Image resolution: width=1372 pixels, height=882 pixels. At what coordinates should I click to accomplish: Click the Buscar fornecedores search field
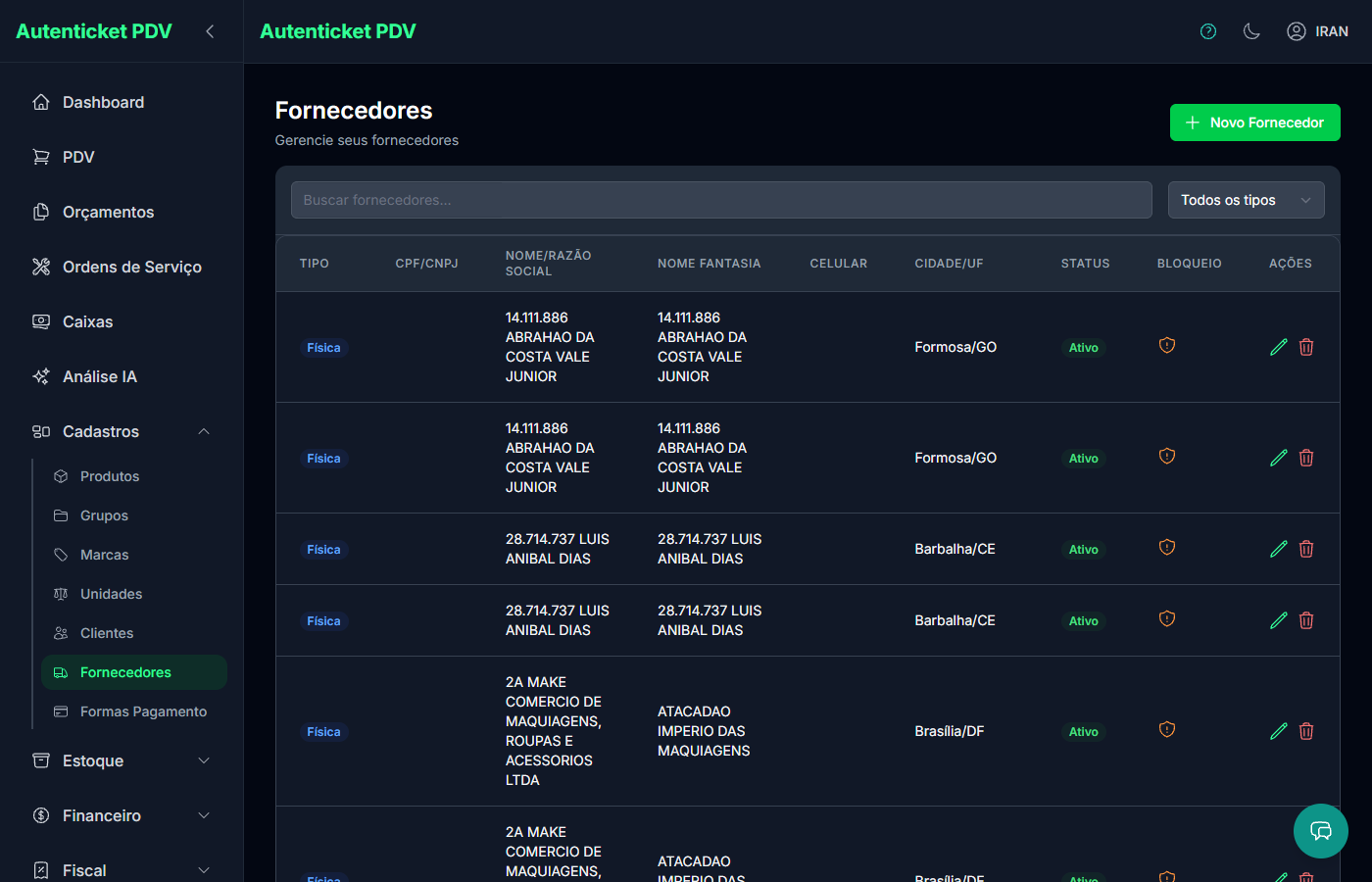tap(720, 200)
